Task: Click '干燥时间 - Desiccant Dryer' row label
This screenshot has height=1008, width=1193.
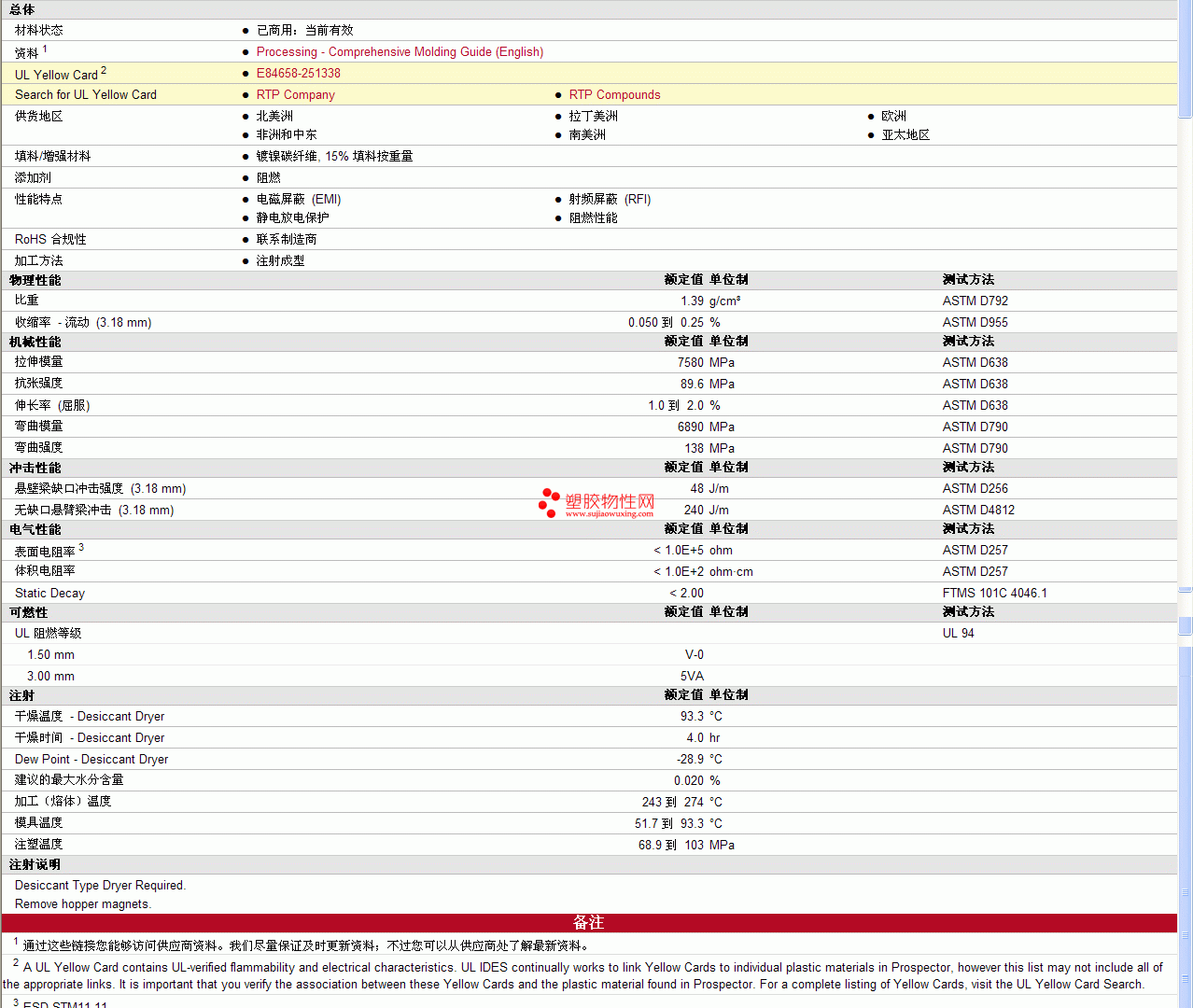Action: [x=90, y=738]
